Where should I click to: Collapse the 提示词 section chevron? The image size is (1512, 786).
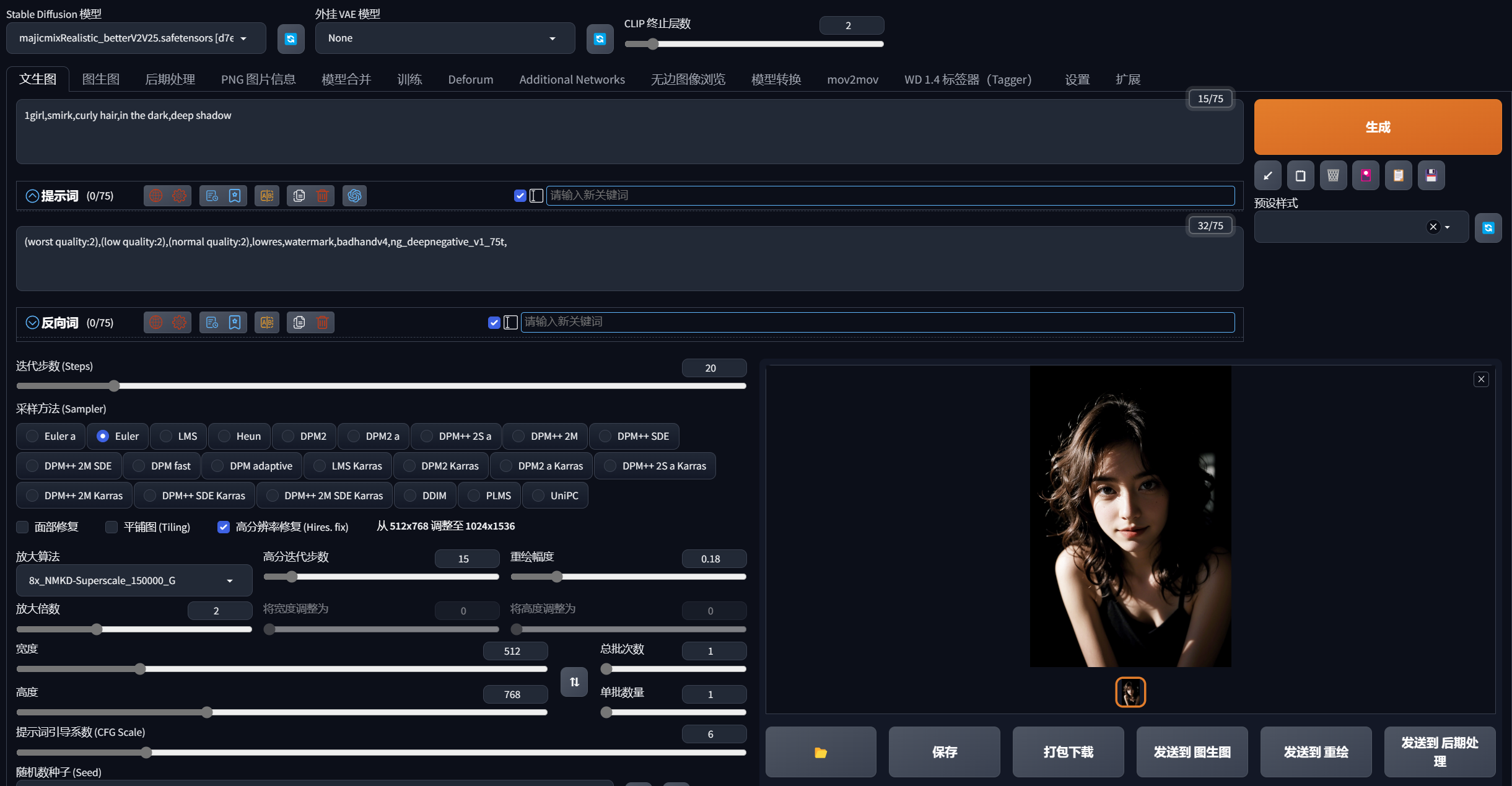tap(32, 196)
